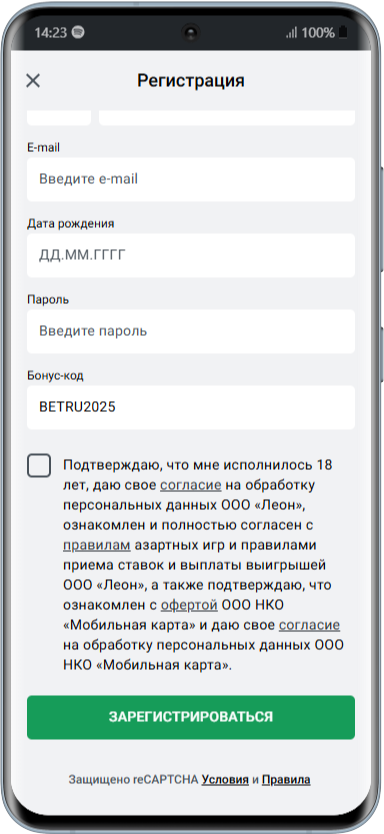Tap the Spotify icon in status bar
384x834 pixels.
78,32
